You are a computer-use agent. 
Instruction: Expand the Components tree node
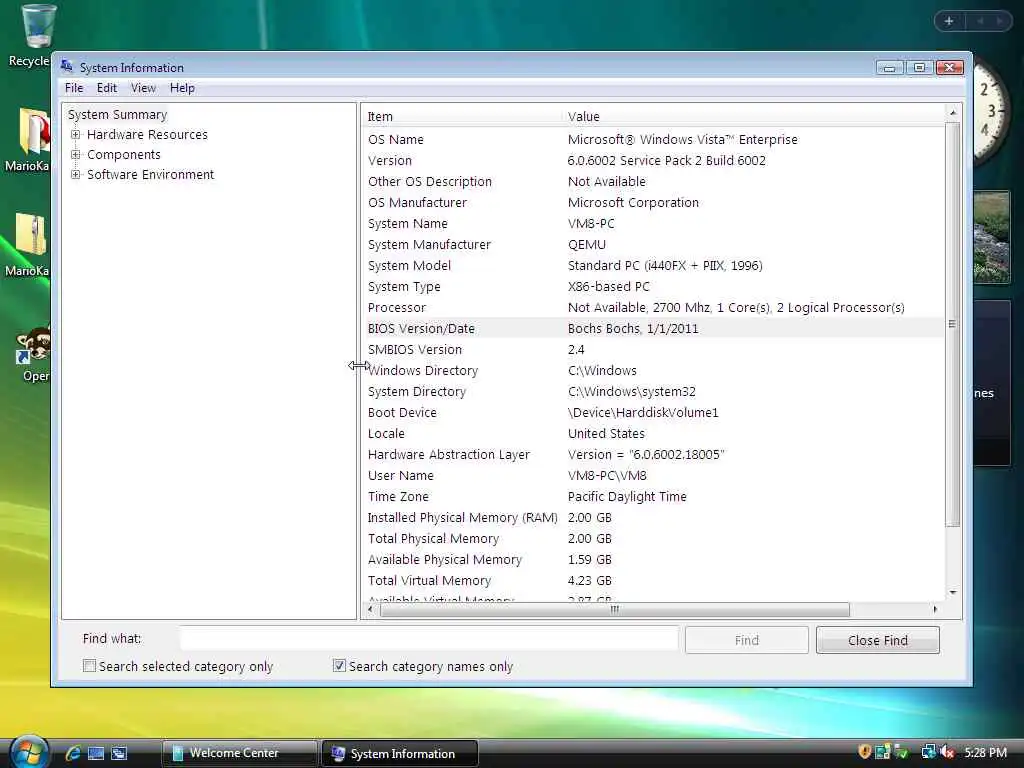tap(76, 155)
